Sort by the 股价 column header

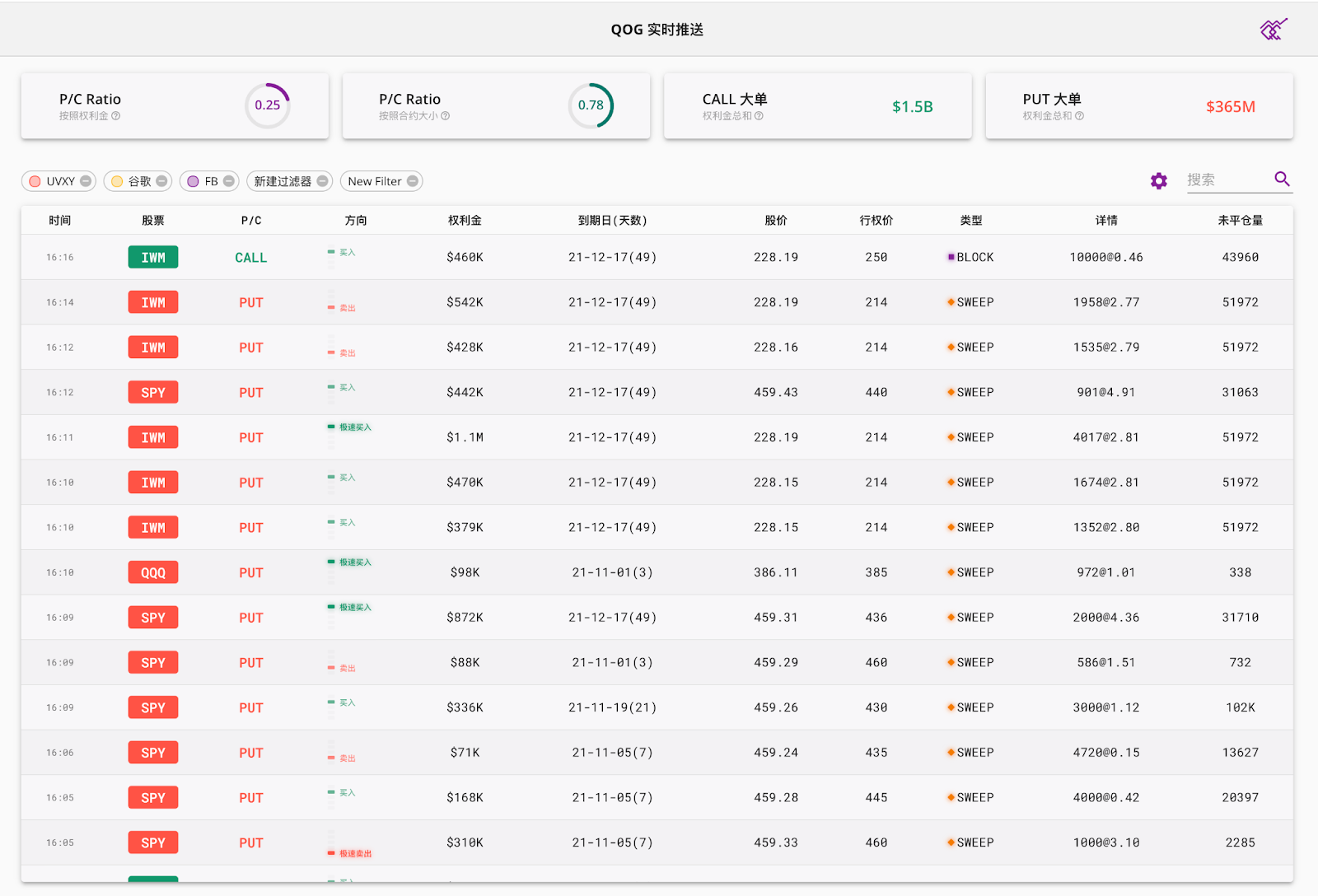[x=776, y=220]
